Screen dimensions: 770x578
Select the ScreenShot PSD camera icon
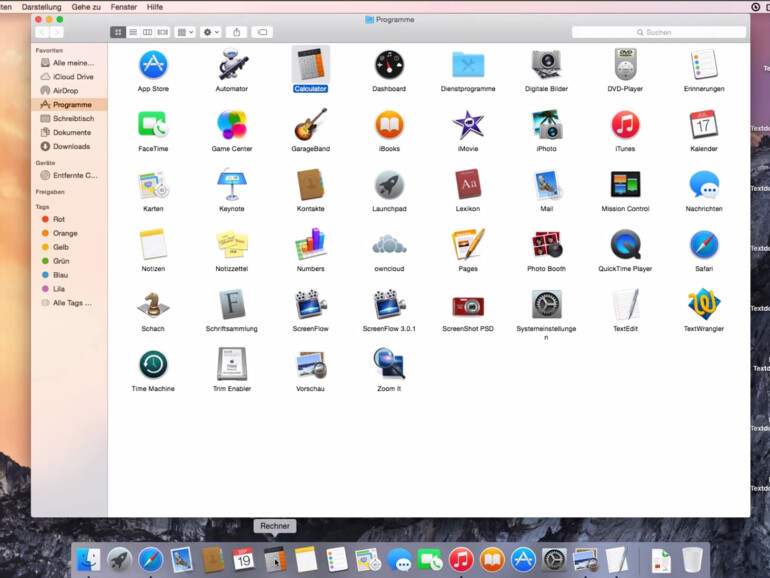coord(468,305)
